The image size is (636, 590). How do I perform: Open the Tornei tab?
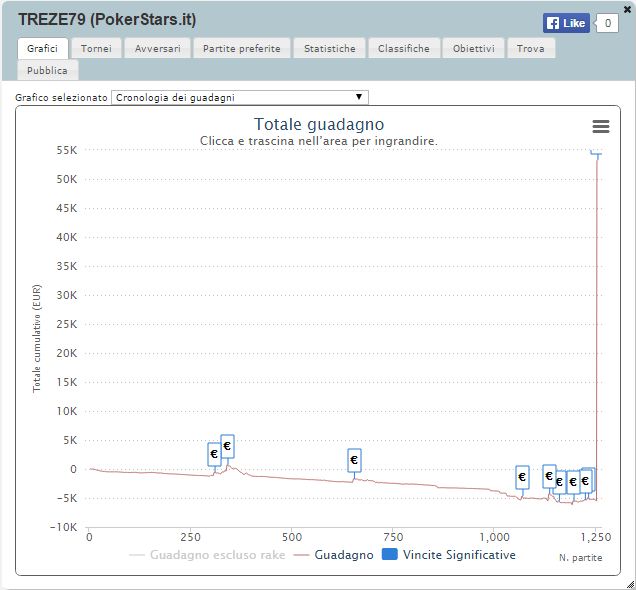pos(96,49)
